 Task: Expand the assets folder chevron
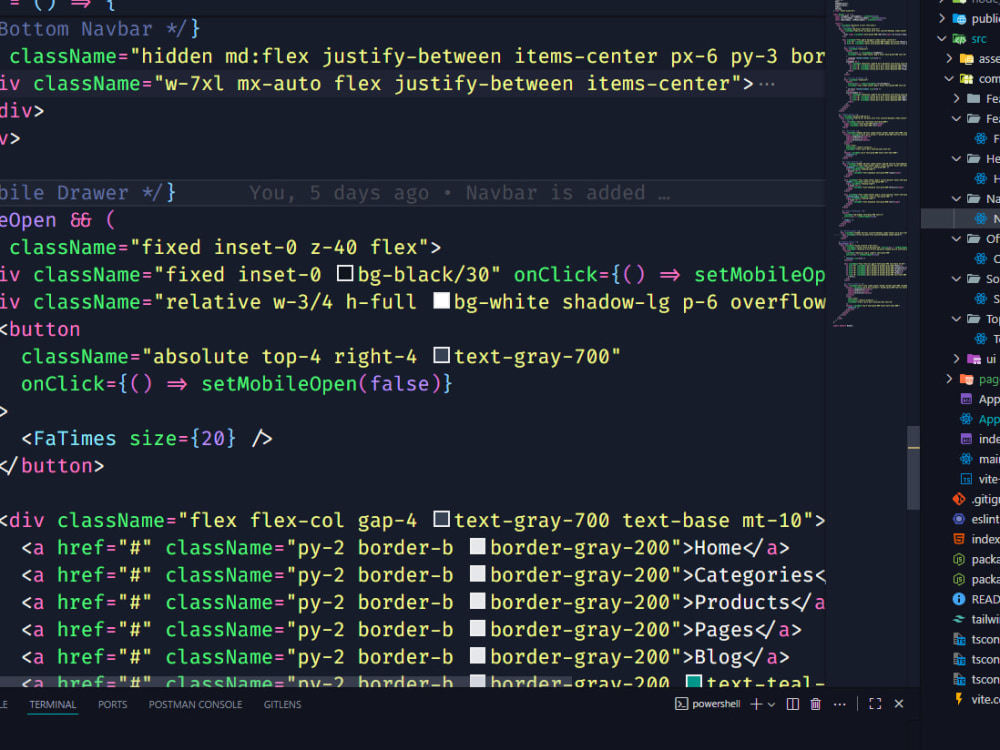pos(949,59)
